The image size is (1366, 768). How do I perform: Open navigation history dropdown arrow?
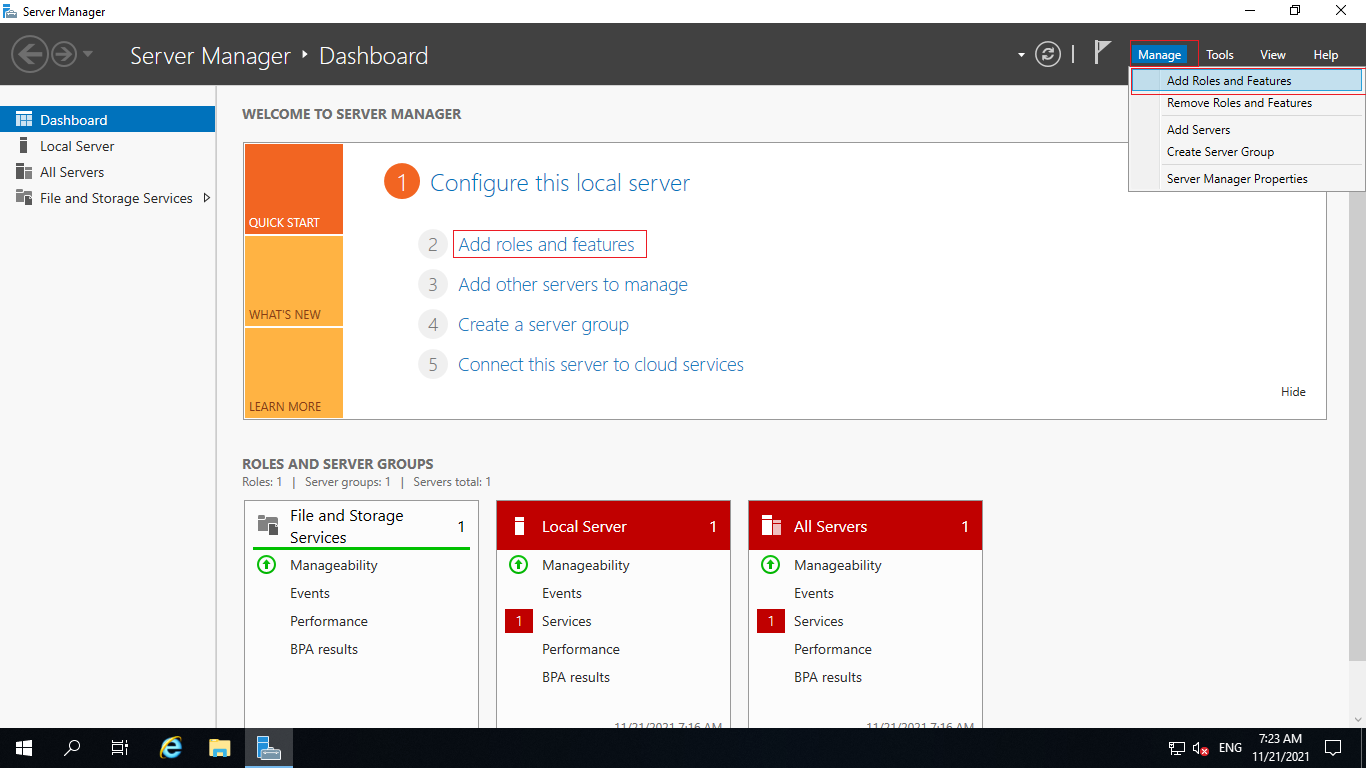[x=88, y=54]
